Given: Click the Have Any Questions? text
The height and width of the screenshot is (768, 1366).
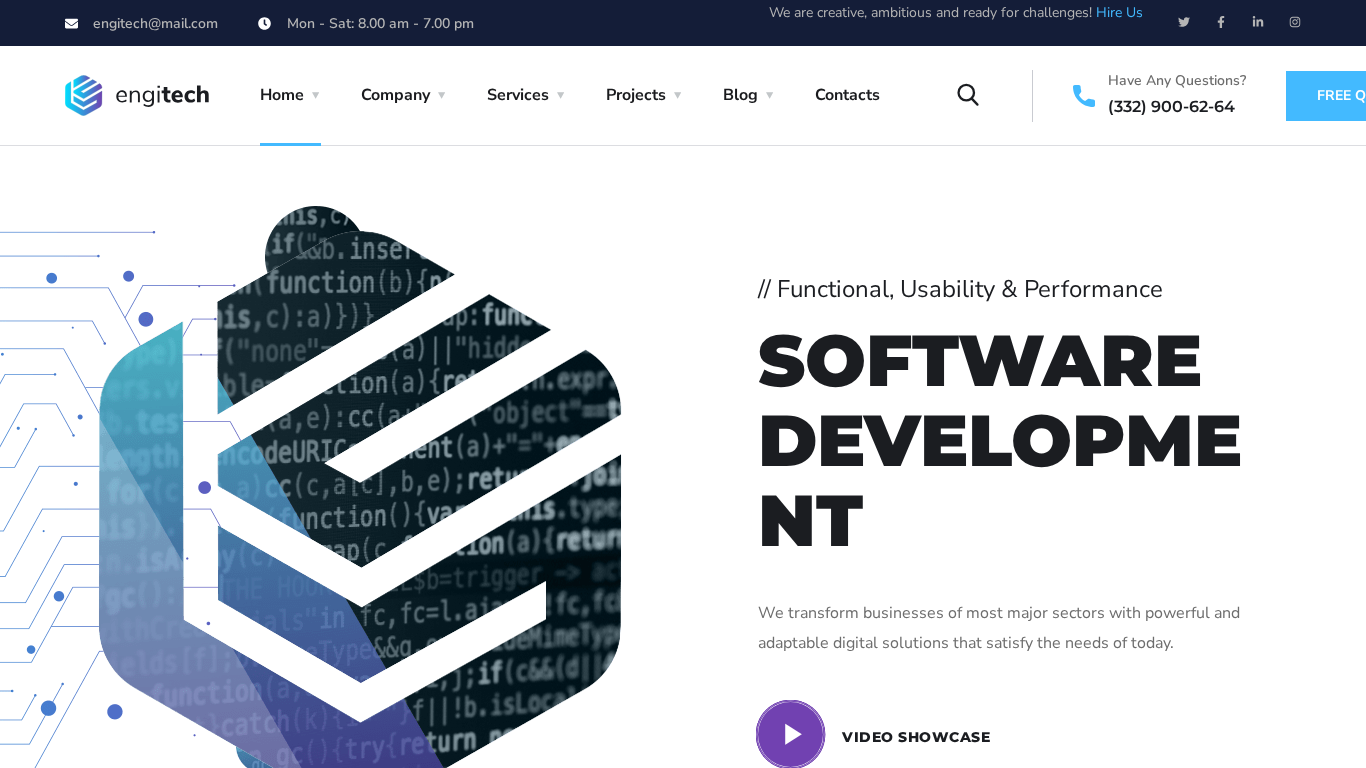Looking at the screenshot, I should (x=1177, y=80).
